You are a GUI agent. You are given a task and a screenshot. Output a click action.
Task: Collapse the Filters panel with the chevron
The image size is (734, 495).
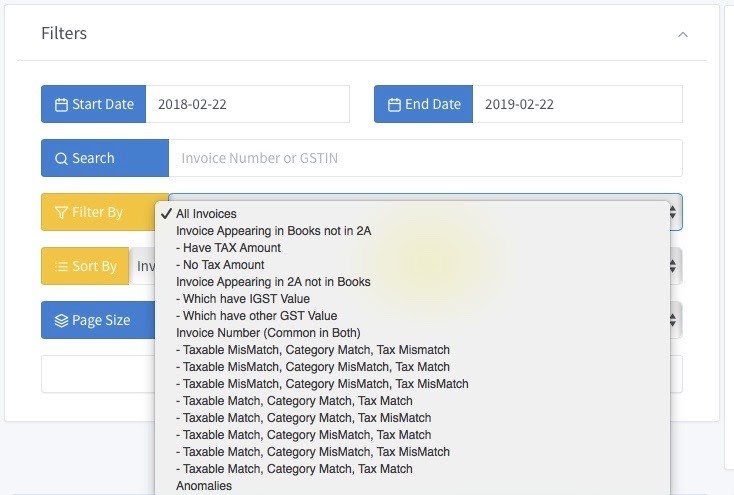click(x=683, y=34)
